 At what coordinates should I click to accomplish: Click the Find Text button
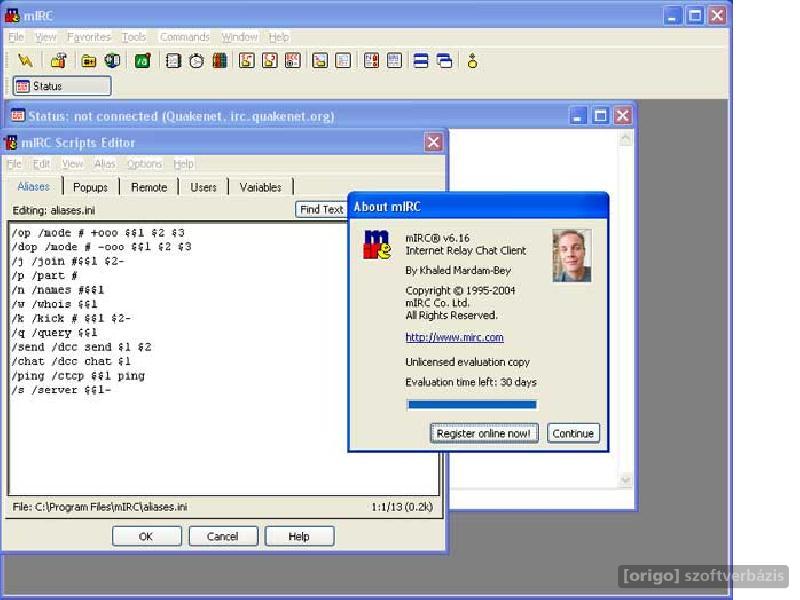(321, 209)
